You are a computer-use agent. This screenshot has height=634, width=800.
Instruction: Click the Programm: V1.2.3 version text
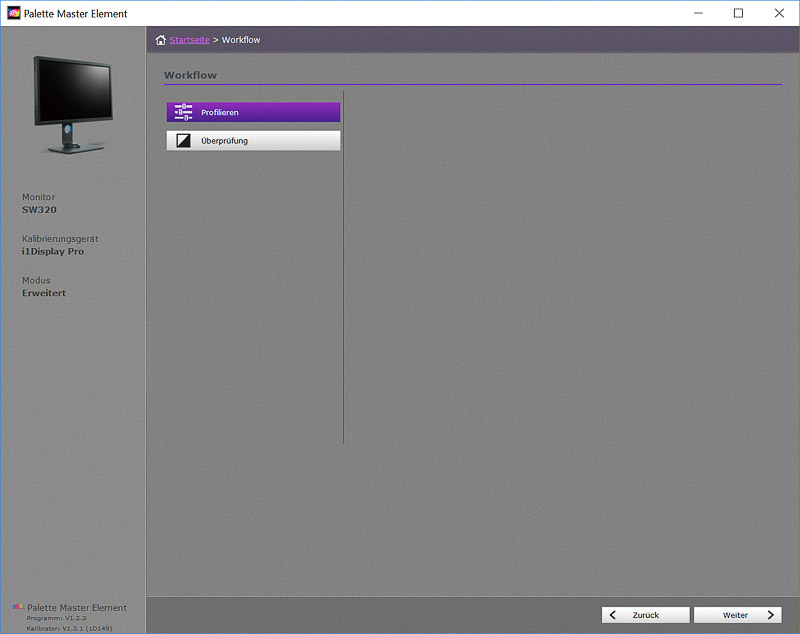(56, 618)
